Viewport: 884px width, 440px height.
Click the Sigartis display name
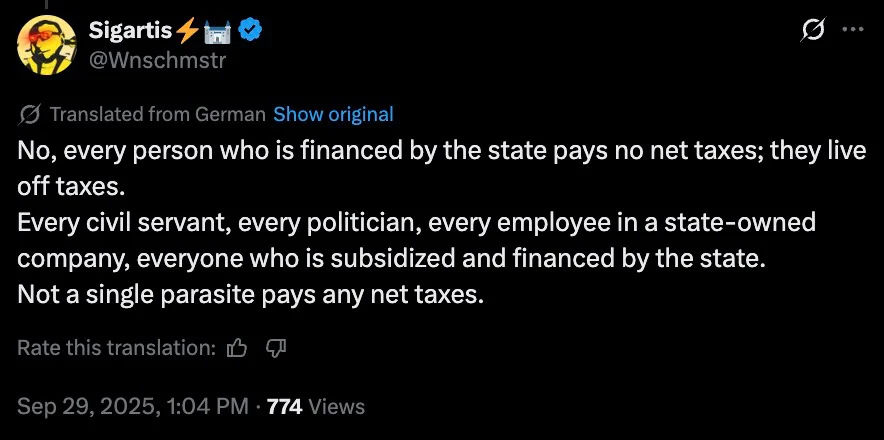[x=130, y=32]
